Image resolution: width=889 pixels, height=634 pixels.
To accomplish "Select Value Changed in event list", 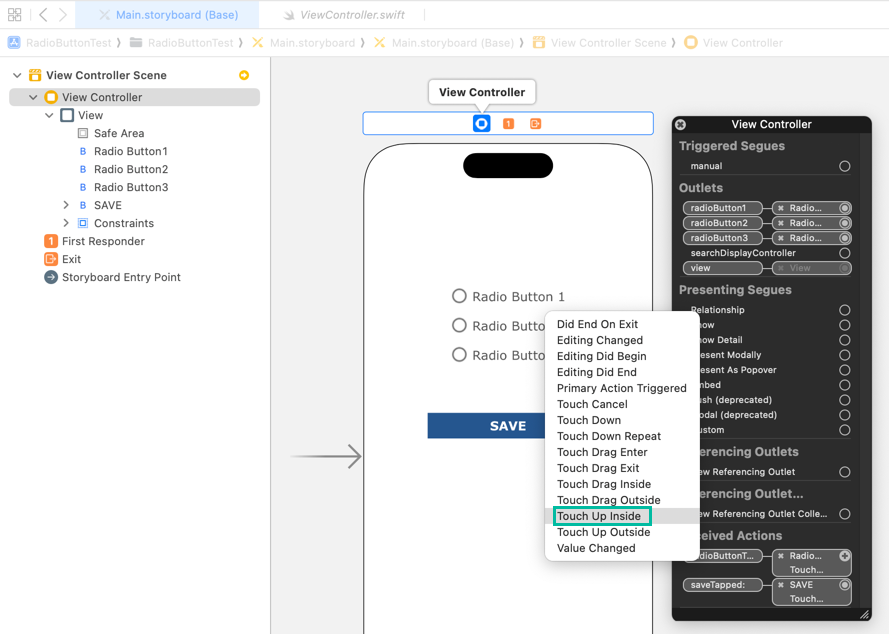I will 596,548.
